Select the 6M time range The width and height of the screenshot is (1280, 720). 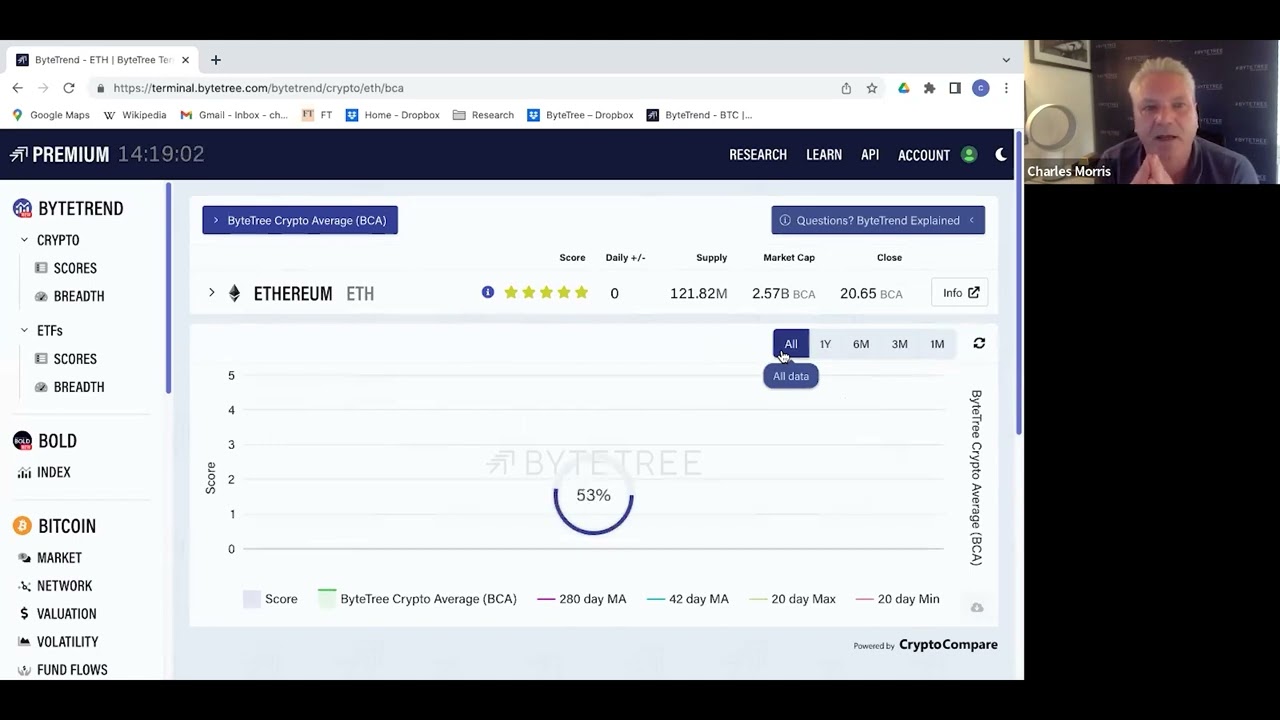(861, 344)
